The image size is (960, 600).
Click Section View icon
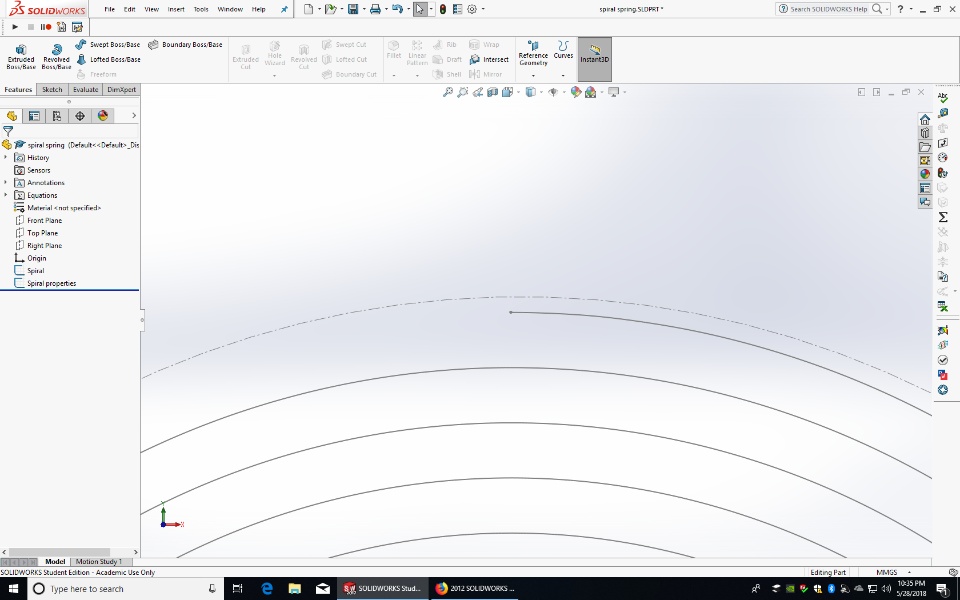click(492, 92)
